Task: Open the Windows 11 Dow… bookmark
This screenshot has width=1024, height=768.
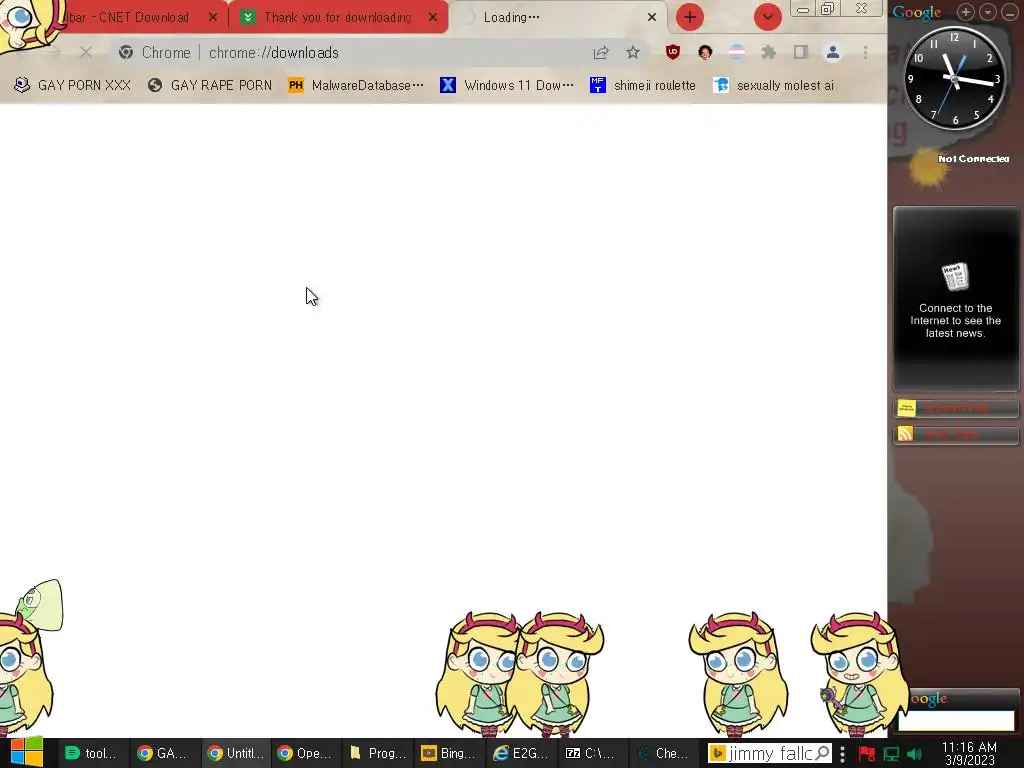Action: pyautogui.click(x=507, y=85)
